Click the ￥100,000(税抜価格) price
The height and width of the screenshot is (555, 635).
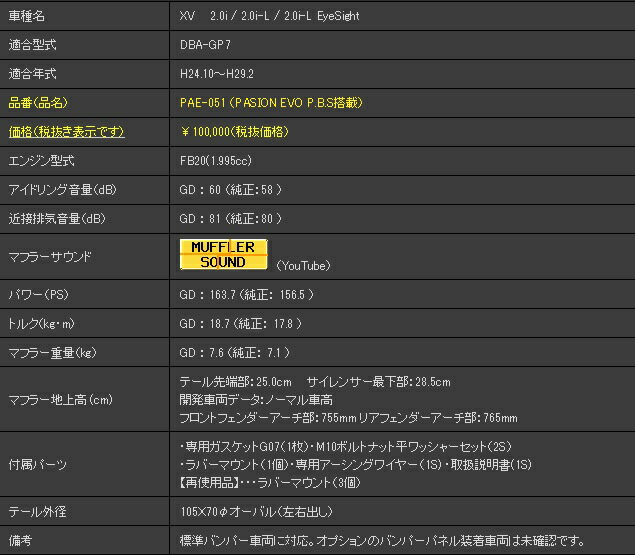(234, 132)
